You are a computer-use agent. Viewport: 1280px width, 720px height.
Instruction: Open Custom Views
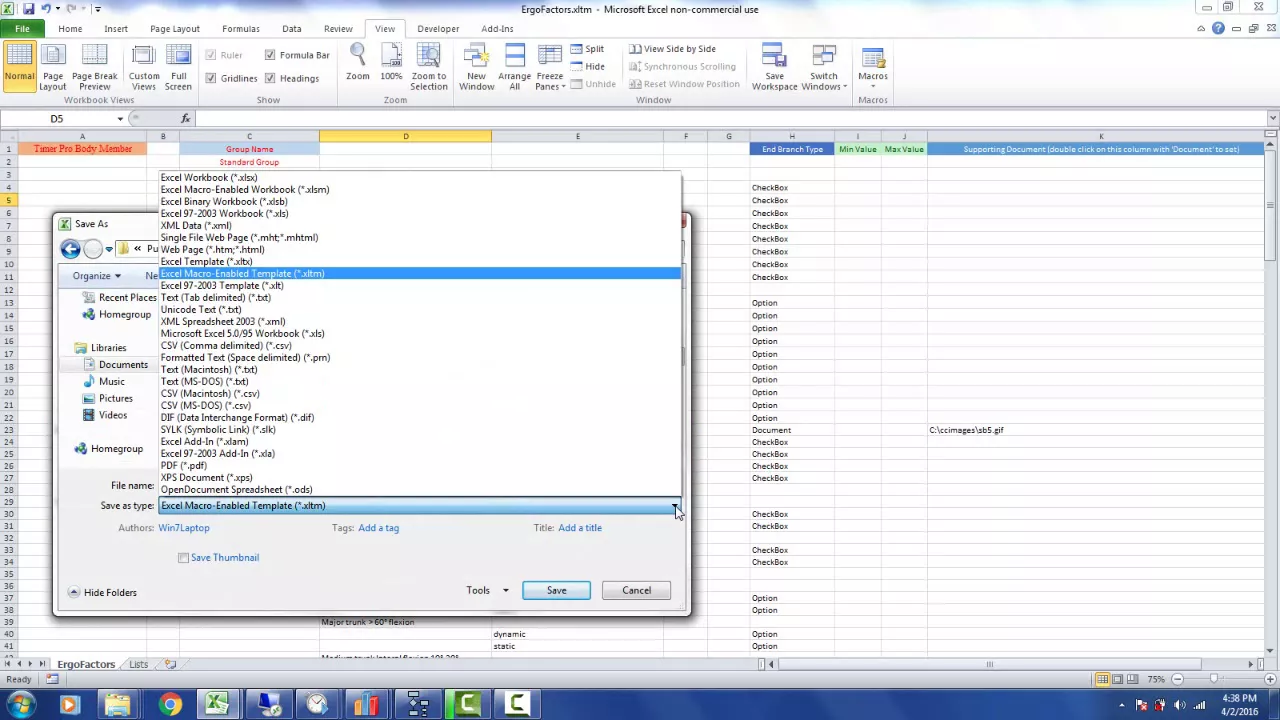pos(144,67)
